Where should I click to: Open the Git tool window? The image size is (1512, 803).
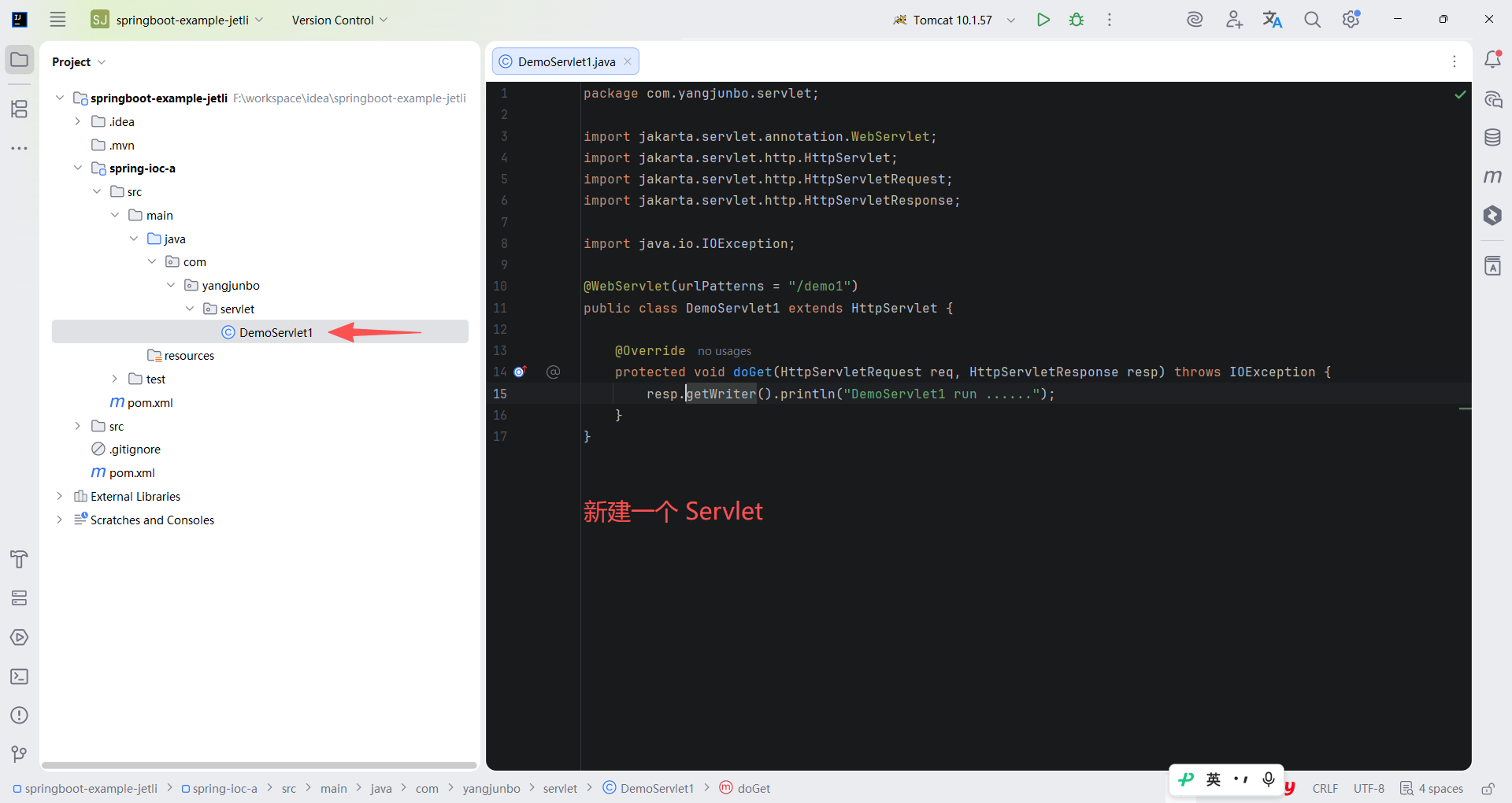(x=20, y=754)
